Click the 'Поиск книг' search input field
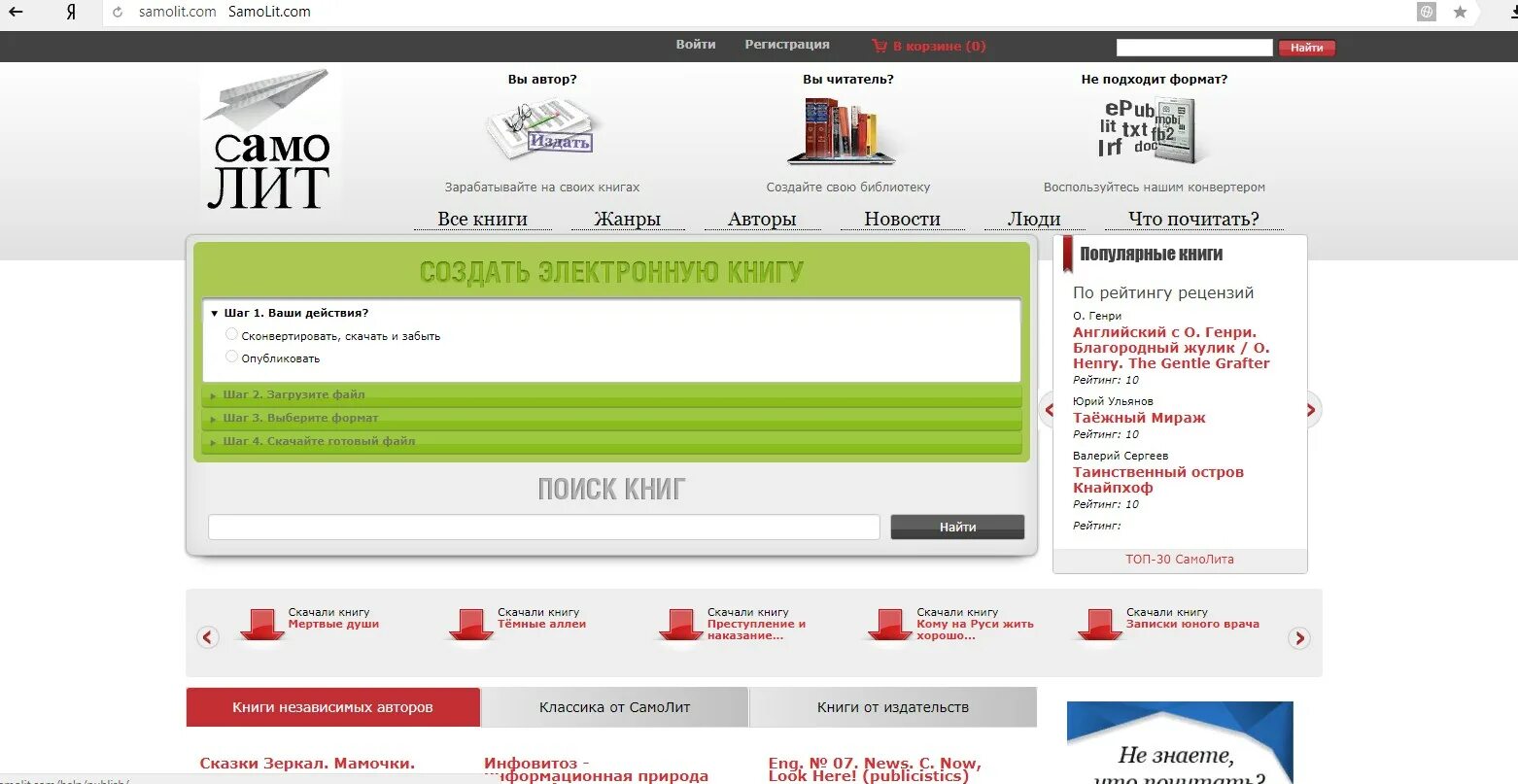1518x784 pixels. tap(544, 527)
